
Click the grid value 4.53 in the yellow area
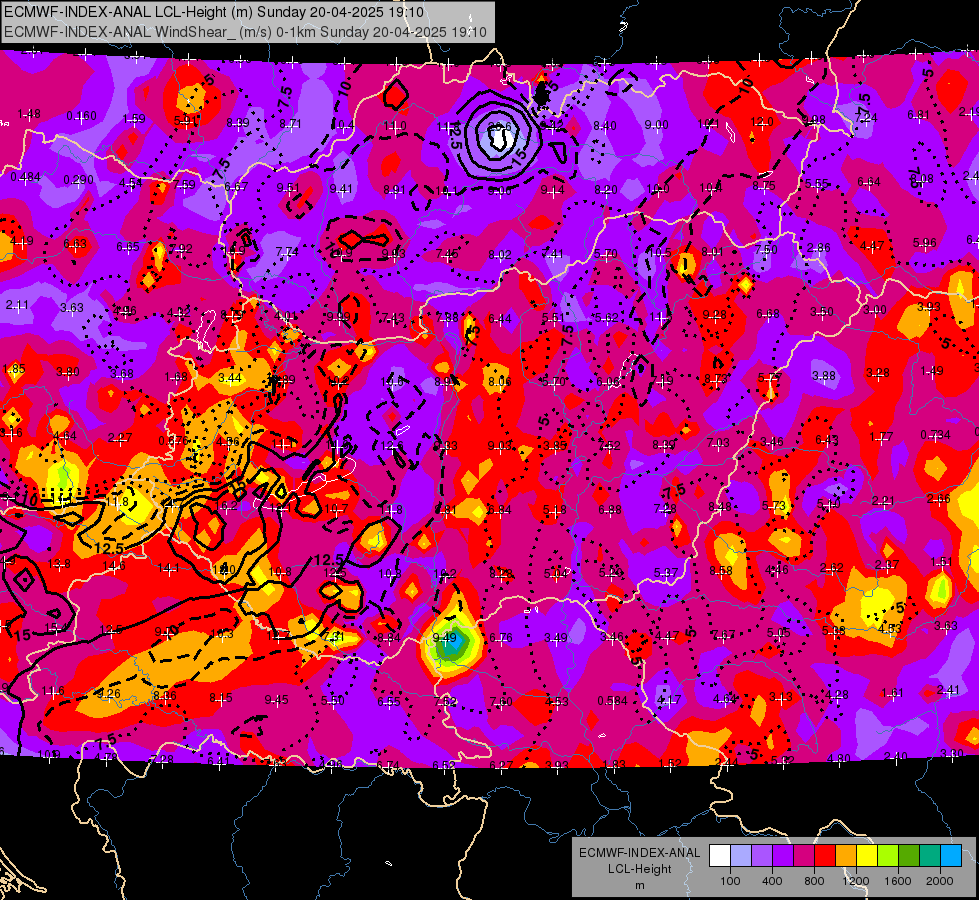889,628
